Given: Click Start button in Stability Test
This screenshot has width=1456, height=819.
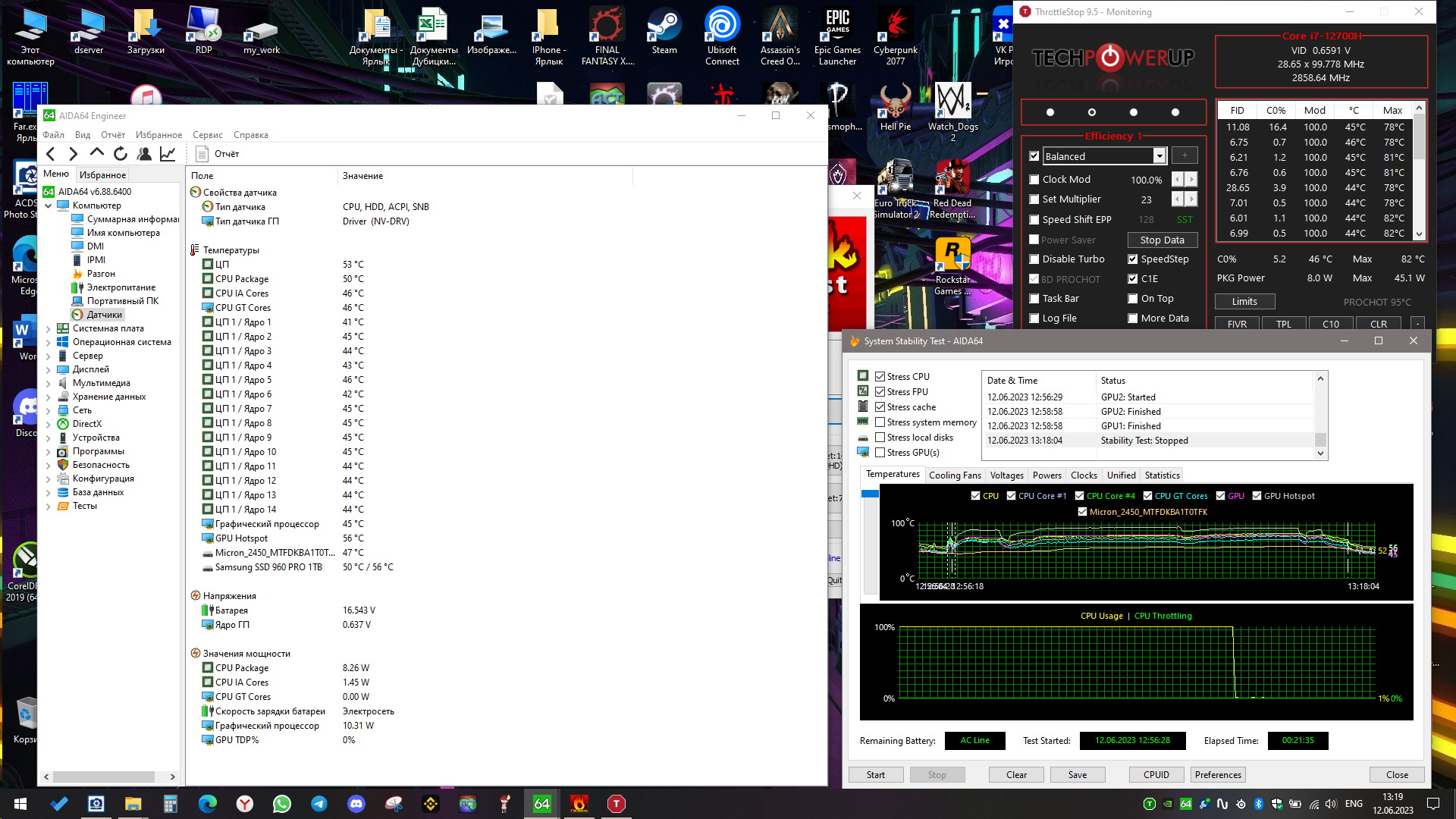Looking at the screenshot, I should tap(876, 775).
